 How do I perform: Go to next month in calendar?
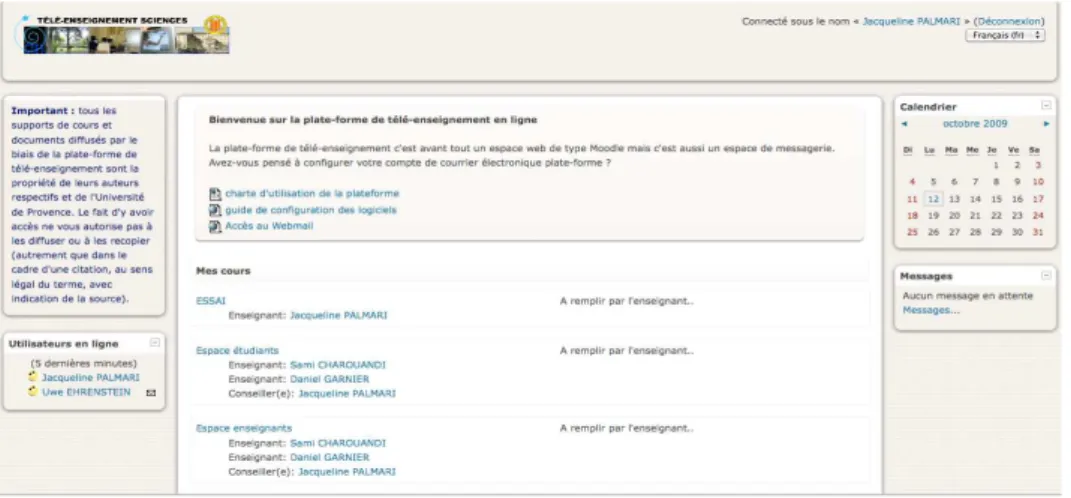pos(1046,124)
